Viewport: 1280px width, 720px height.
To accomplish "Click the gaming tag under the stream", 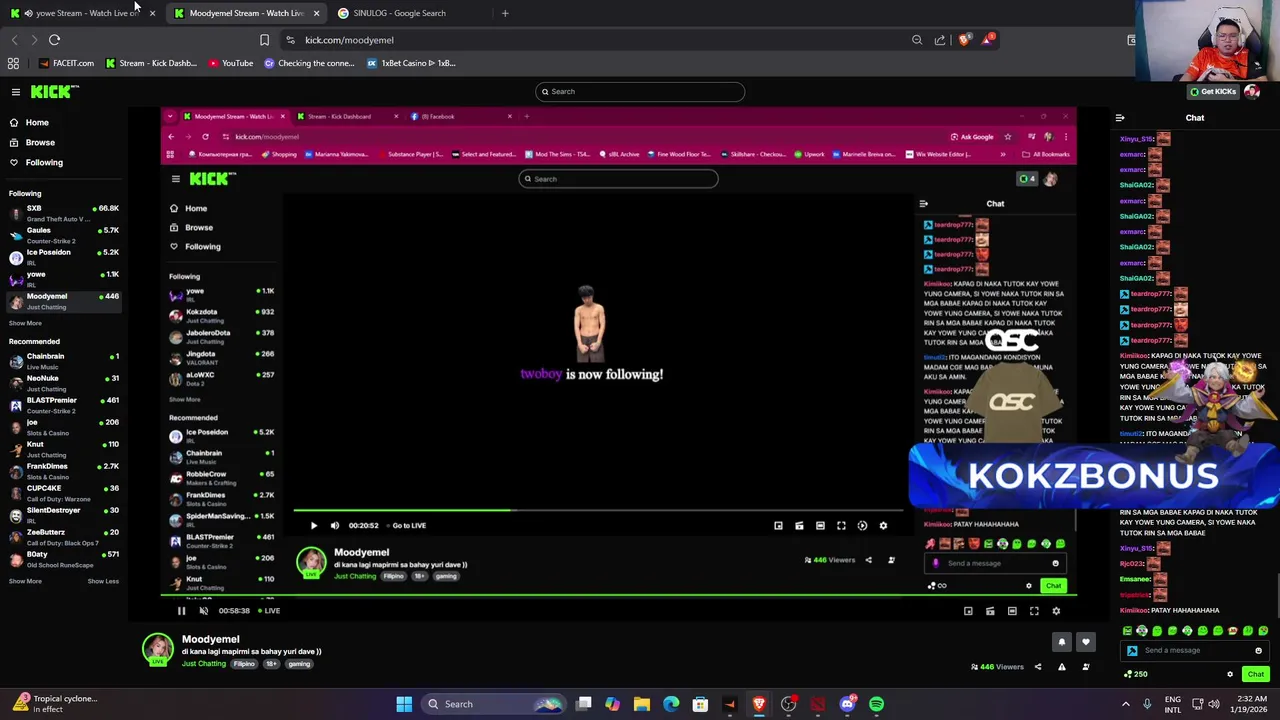I will 299,664.
